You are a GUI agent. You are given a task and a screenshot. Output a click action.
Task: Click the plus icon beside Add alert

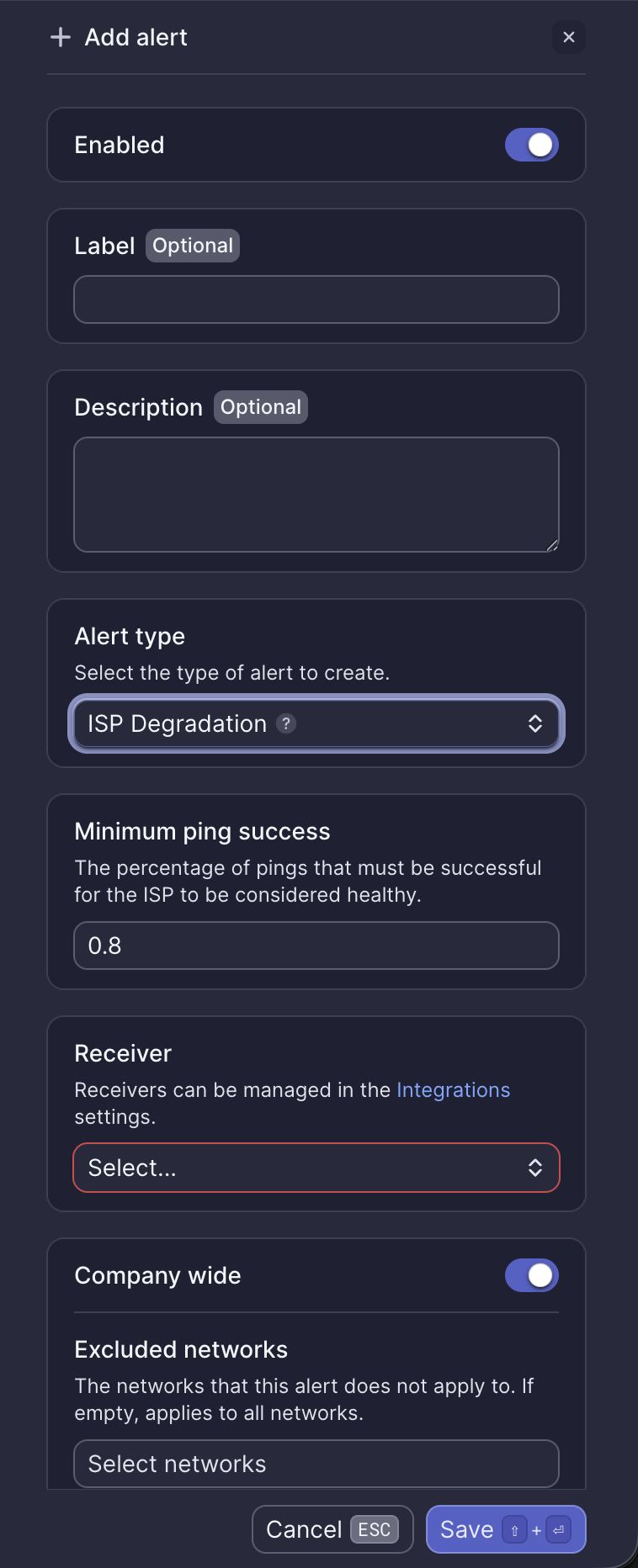coord(60,37)
